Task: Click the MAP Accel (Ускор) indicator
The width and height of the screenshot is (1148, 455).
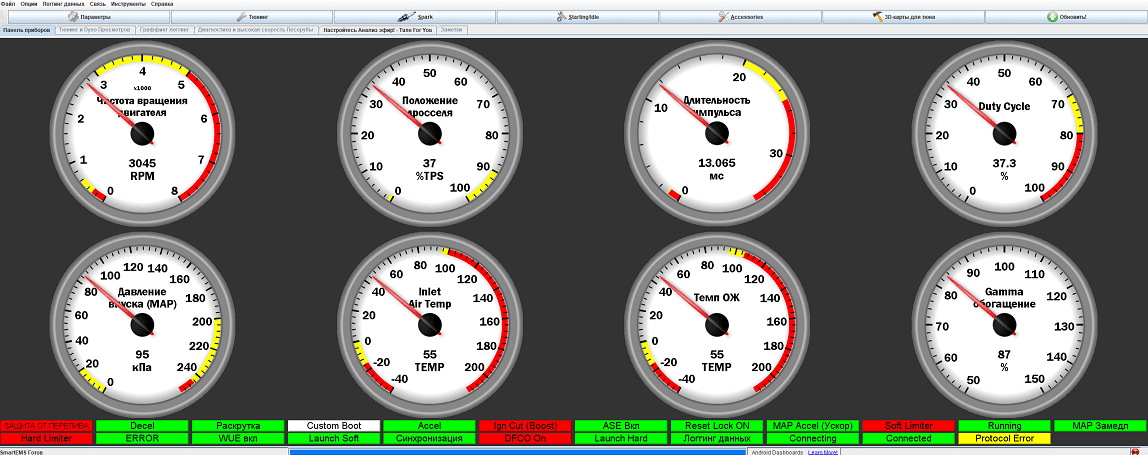Action: (813, 426)
